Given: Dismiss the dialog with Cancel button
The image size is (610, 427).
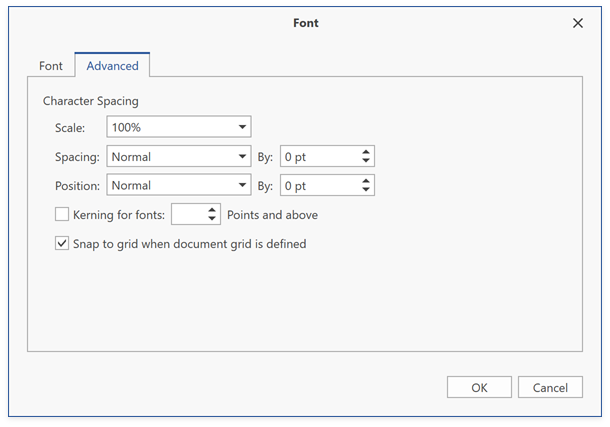Looking at the screenshot, I should click(x=550, y=387).
